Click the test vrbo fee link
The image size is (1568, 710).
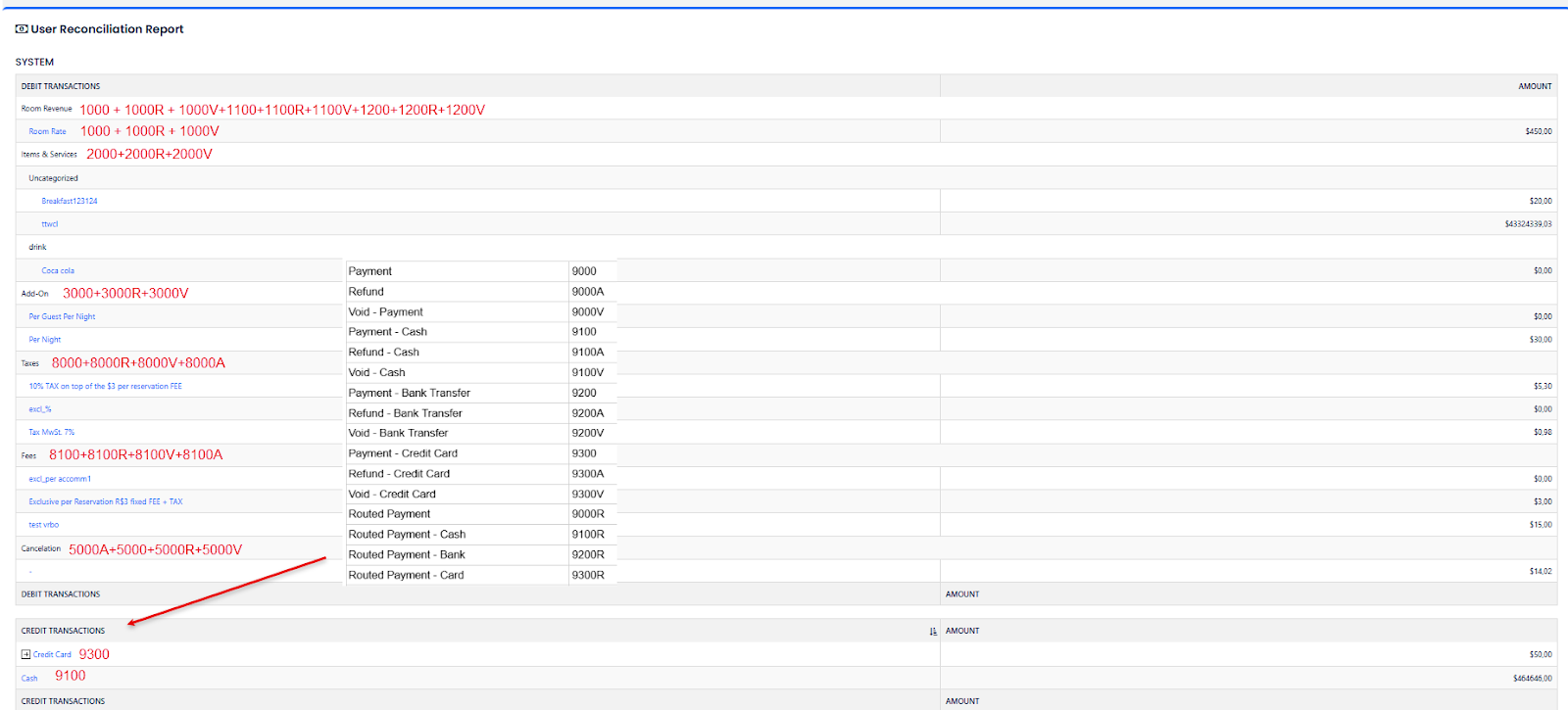pyautogui.click(x=43, y=525)
